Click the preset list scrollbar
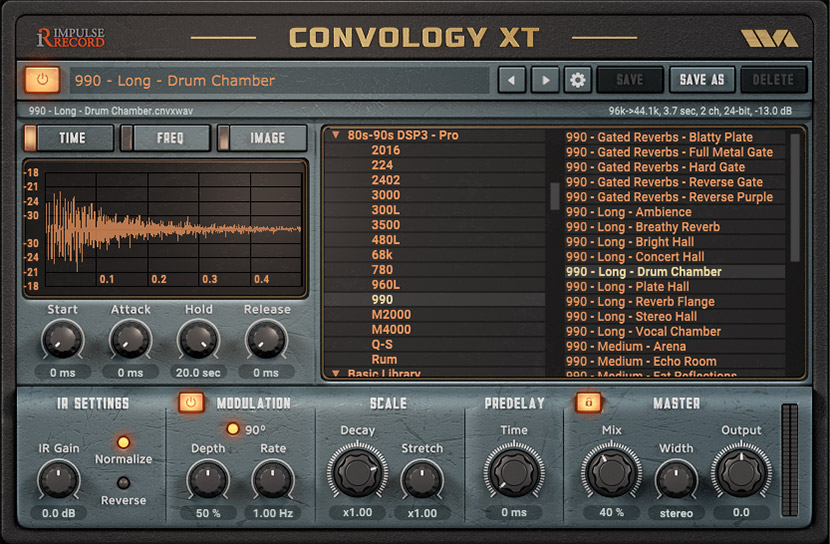Viewport: 830px width, 544px height. (795, 197)
